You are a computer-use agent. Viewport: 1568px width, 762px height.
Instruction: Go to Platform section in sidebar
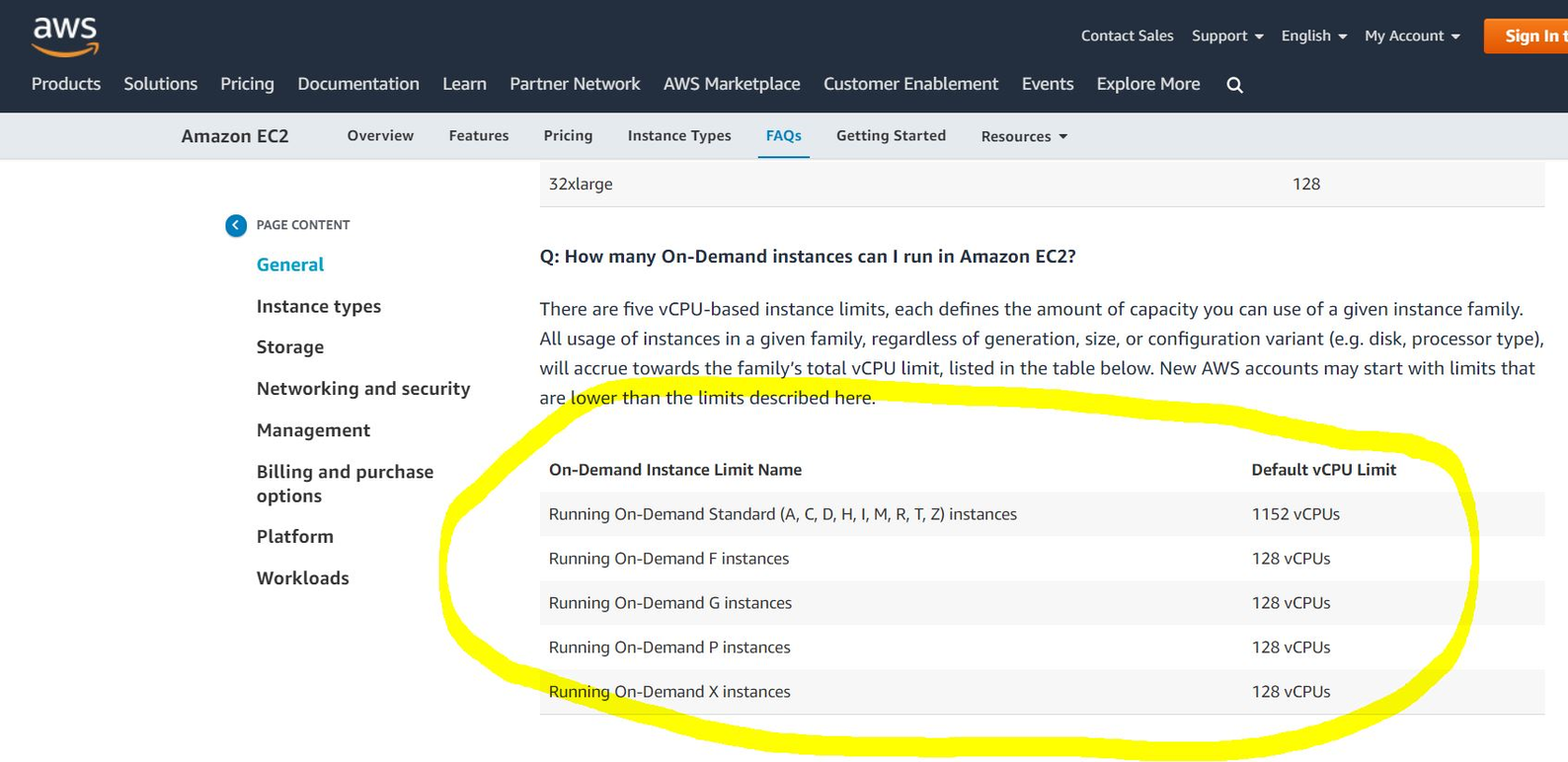(295, 537)
